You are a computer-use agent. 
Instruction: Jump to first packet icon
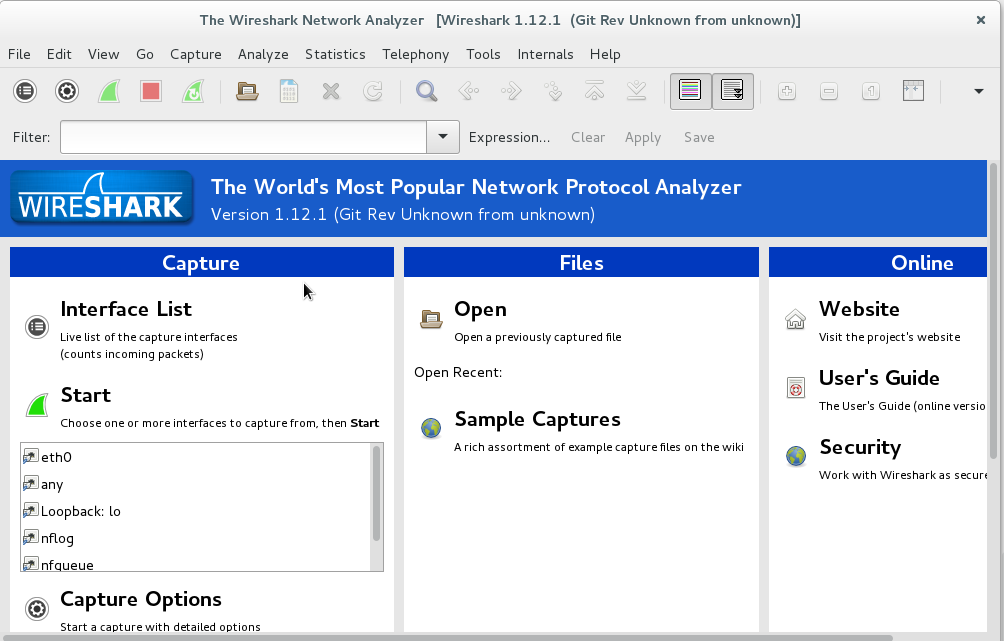[595, 91]
